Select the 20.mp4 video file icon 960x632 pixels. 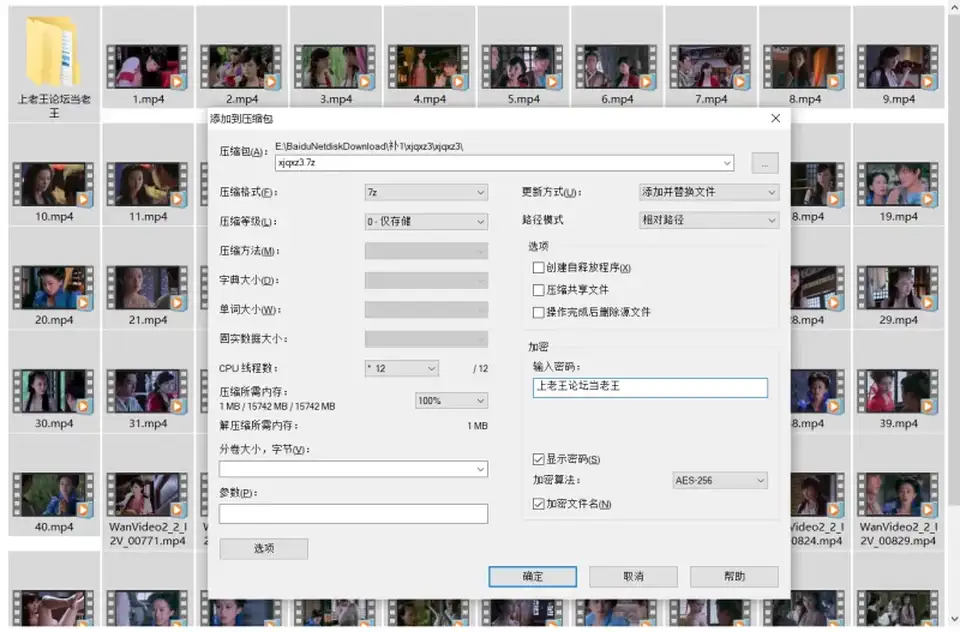tap(54, 288)
